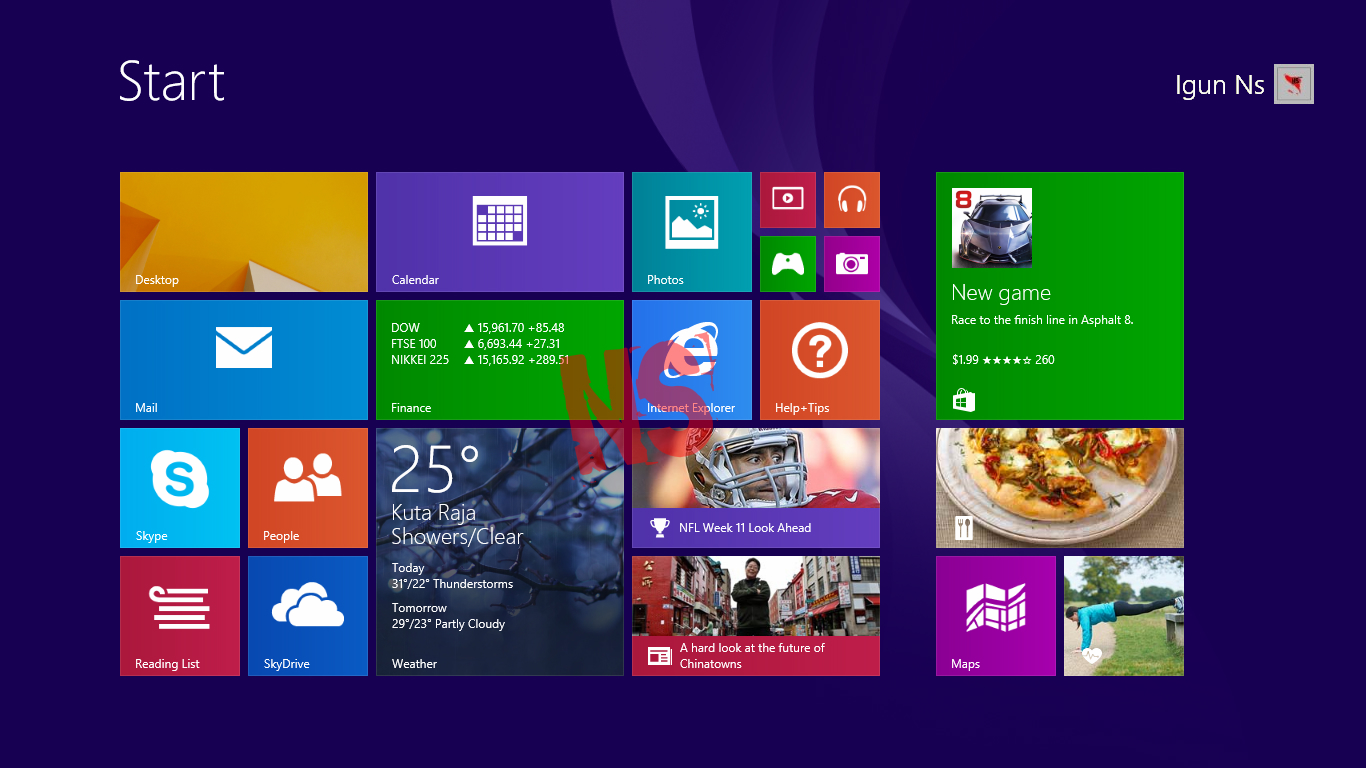The image size is (1366, 768).
Task: Open the Xbox Games controller tile
Action: pos(788,264)
